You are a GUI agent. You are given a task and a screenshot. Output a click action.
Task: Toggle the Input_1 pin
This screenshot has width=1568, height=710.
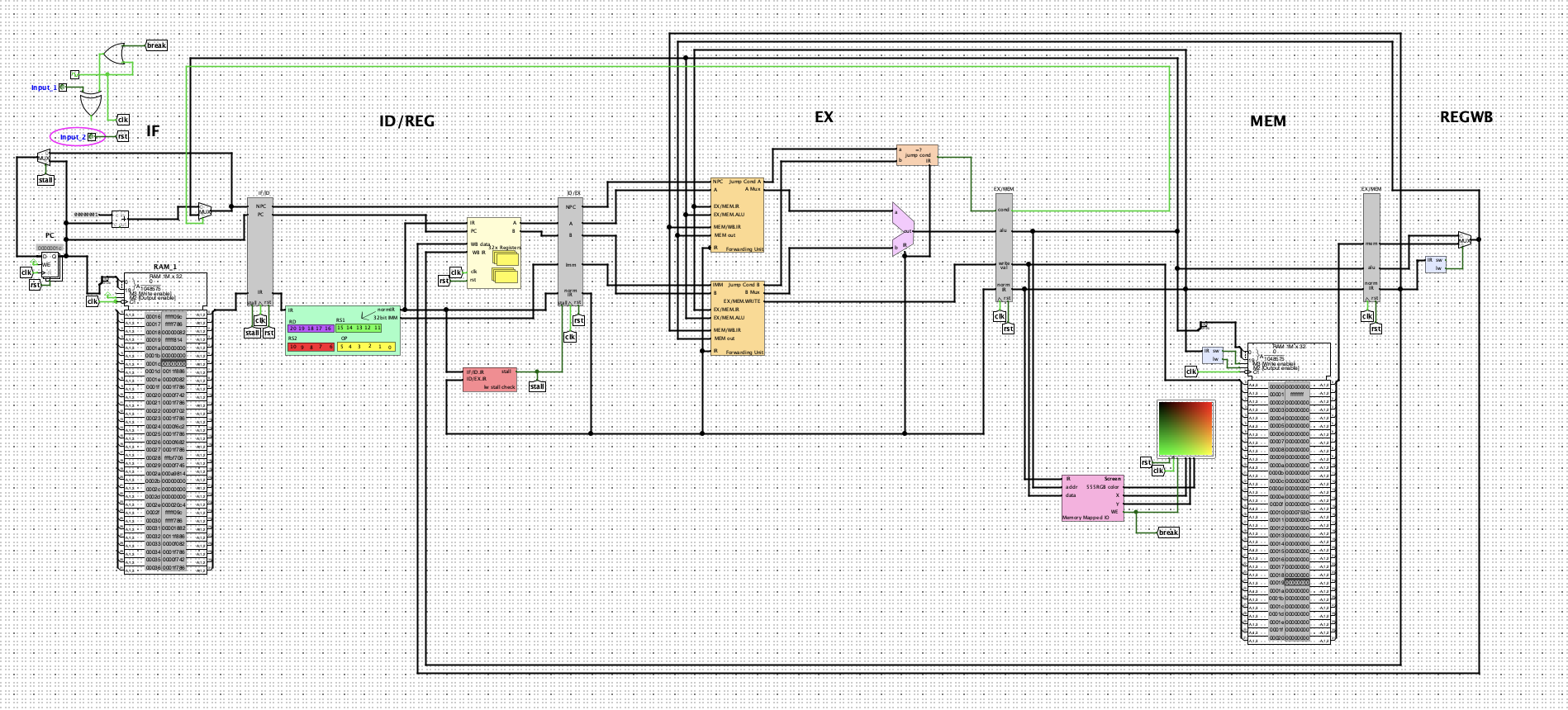[63, 88]
